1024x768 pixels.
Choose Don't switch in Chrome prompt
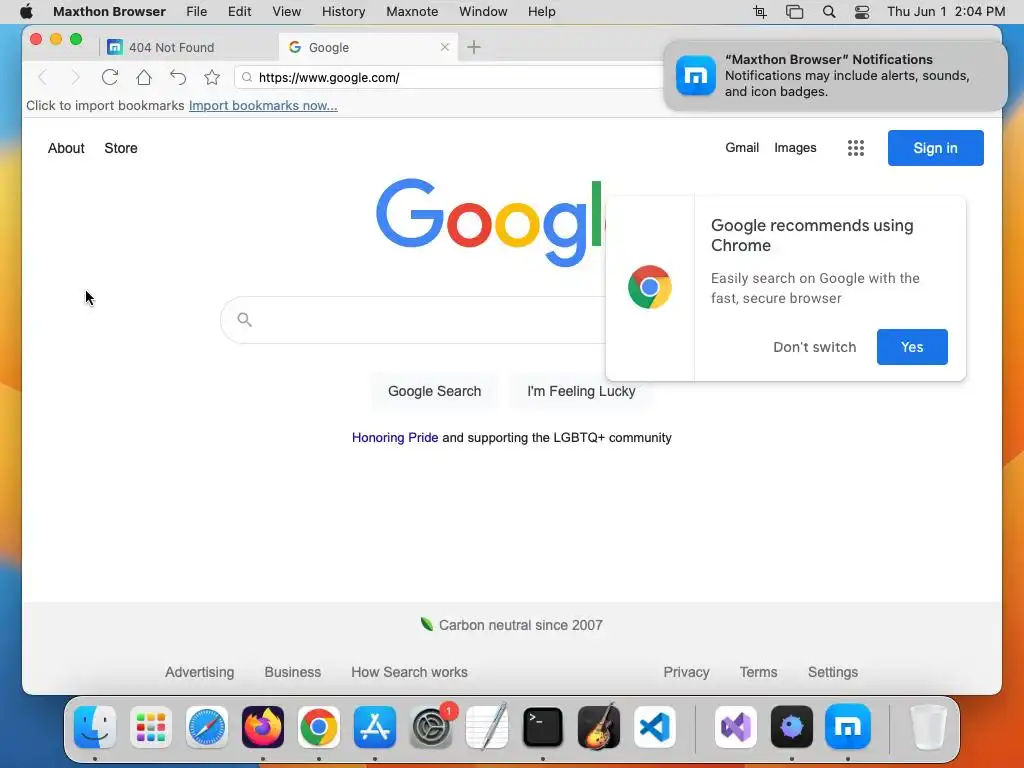[814, 347]
